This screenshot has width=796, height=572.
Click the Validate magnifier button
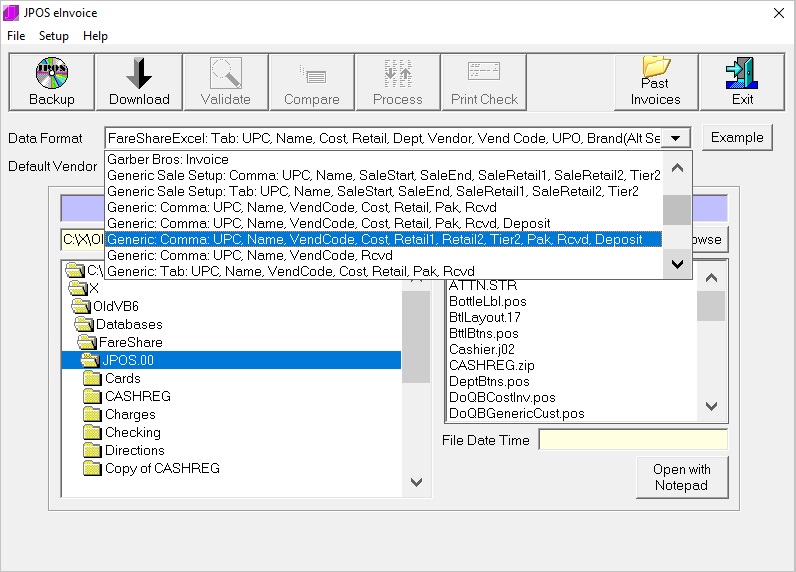coord(225,82)
